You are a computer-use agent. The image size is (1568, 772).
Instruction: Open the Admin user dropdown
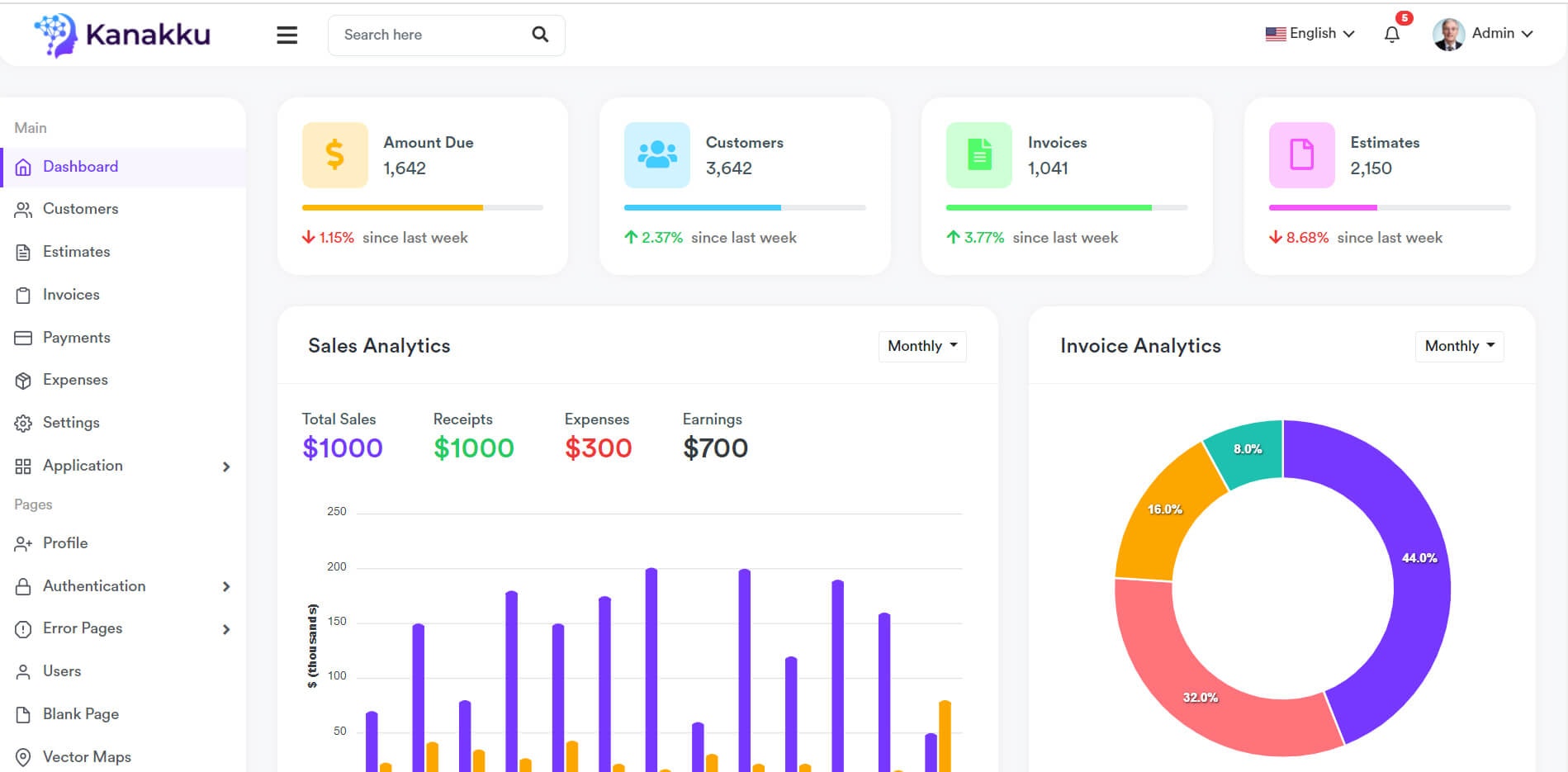[1484, 35]
